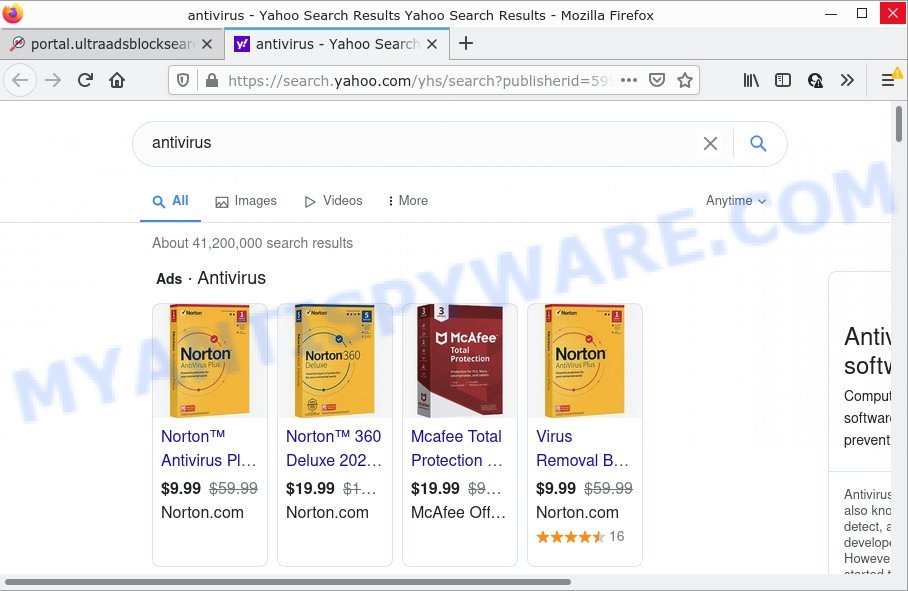Submit search with magnifier button
This screenshot has width=908, height=591.
coord(758,143)
